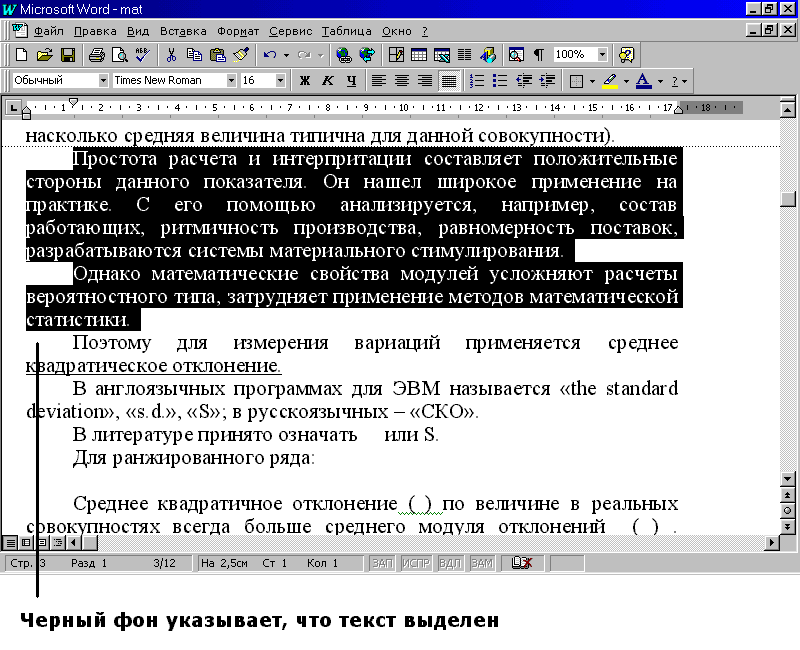800x650 pixels.
Task: Launch the Office Assistant help icon
Action: coord(627,55)
